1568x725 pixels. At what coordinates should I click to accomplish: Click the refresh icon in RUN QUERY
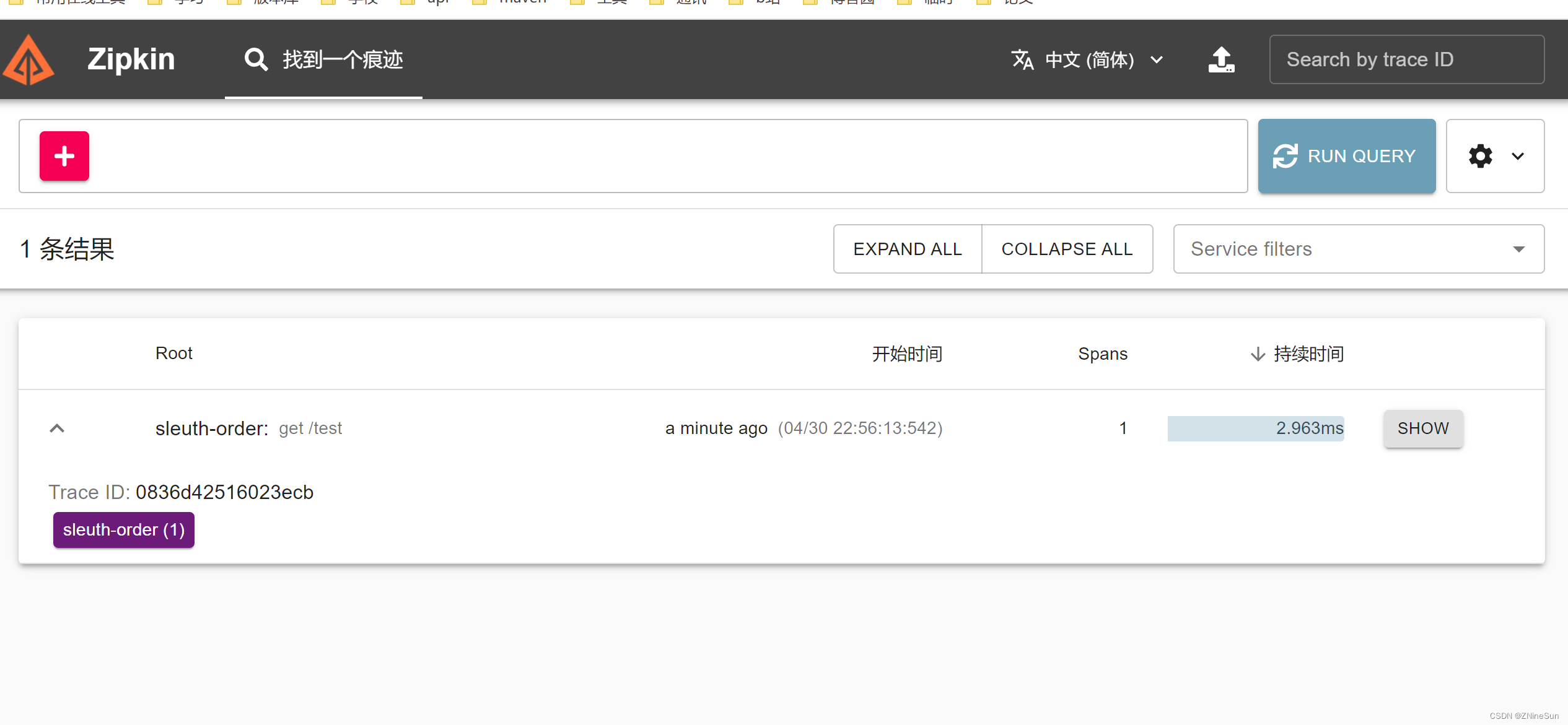coord(1287,156)
